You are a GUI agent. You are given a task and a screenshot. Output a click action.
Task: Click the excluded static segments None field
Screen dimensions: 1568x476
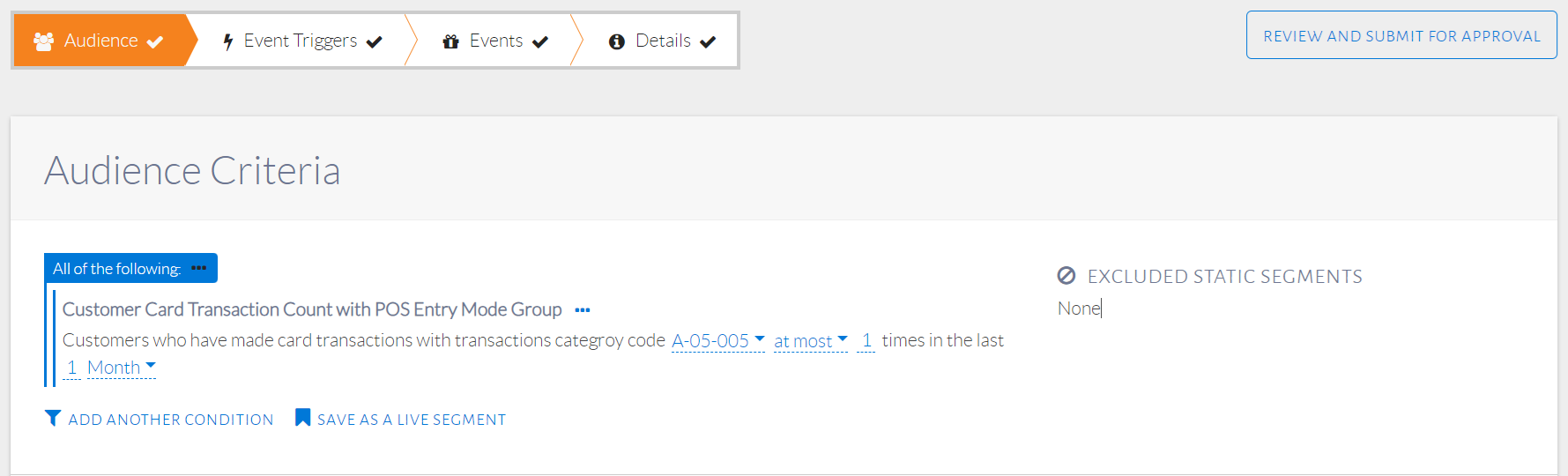click(1080, 309)
